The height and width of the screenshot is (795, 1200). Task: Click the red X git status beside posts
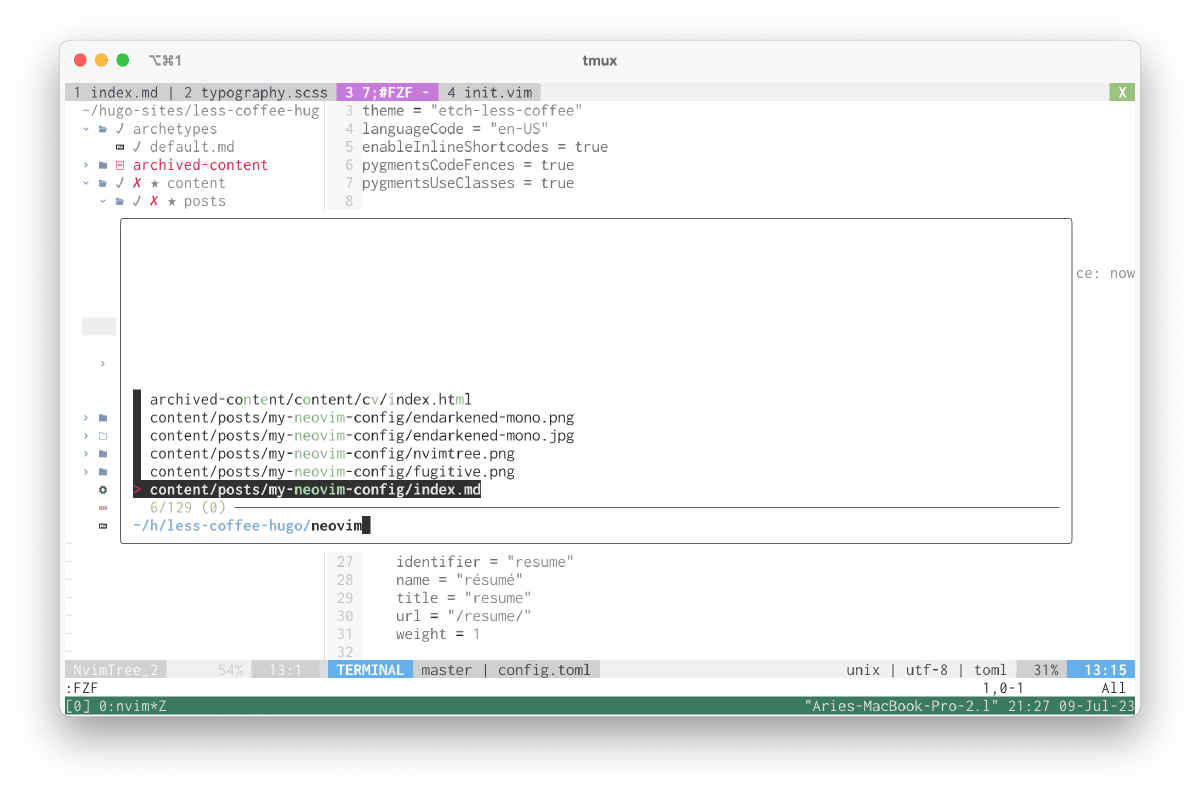pos(154,201)
